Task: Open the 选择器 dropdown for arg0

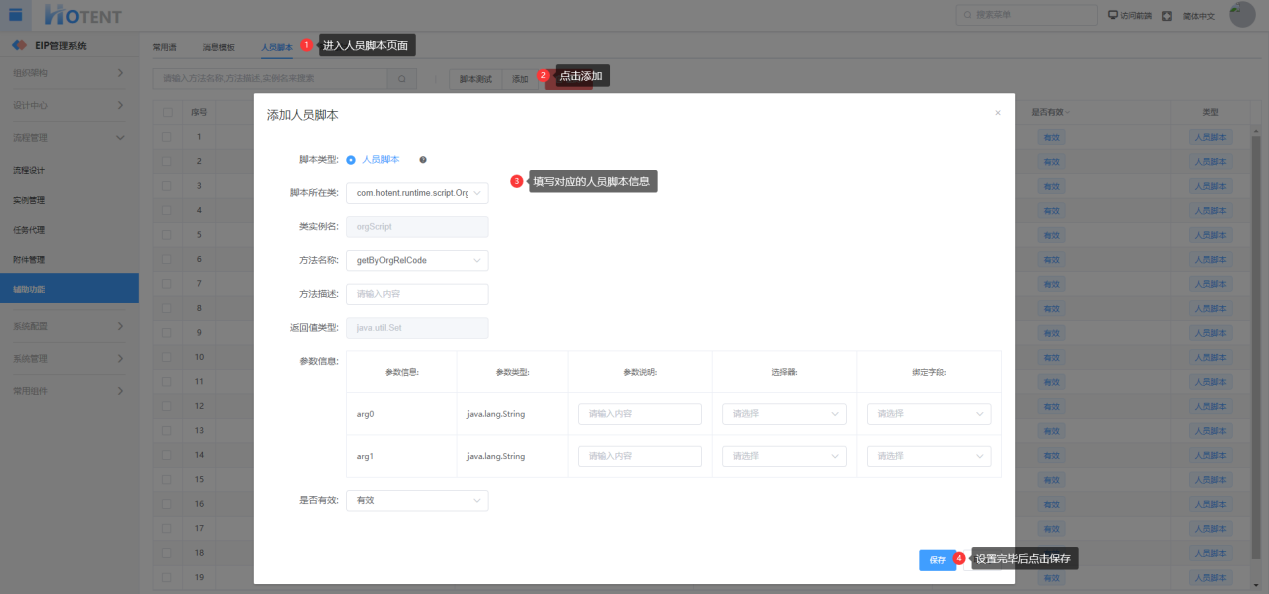Action: (784, 414)
